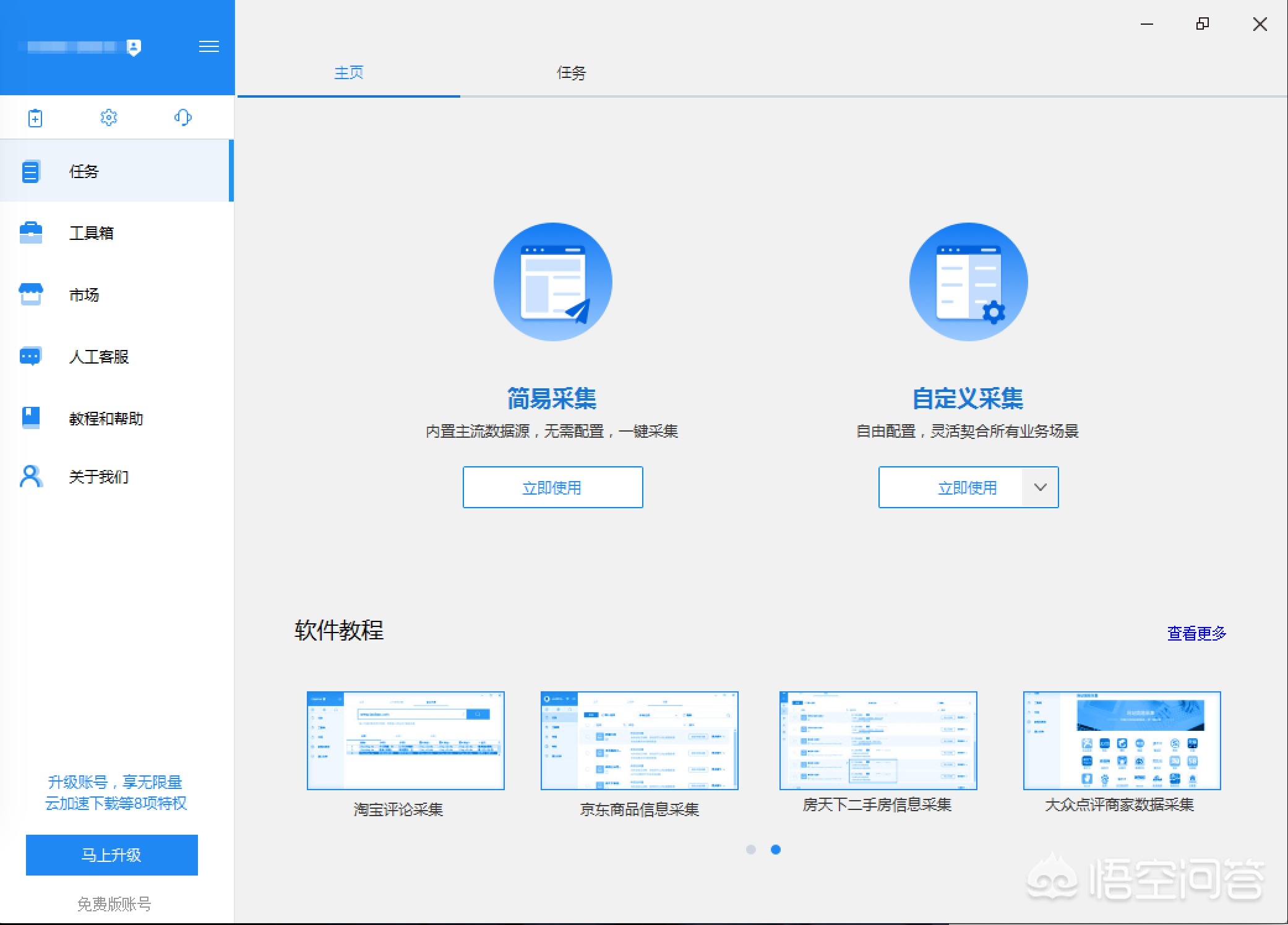Click 立即使用 under 自定义采集

point(950,488)
